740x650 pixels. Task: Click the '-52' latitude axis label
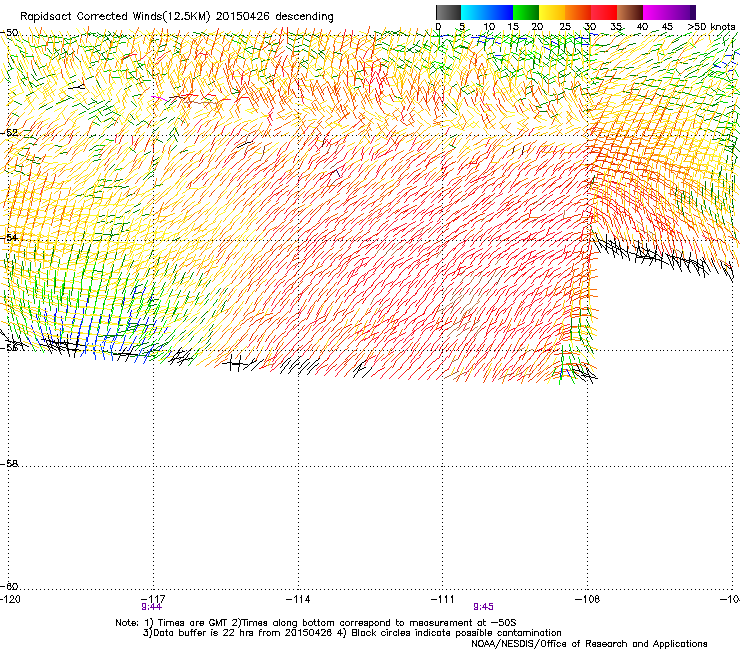tap(9, 133)
